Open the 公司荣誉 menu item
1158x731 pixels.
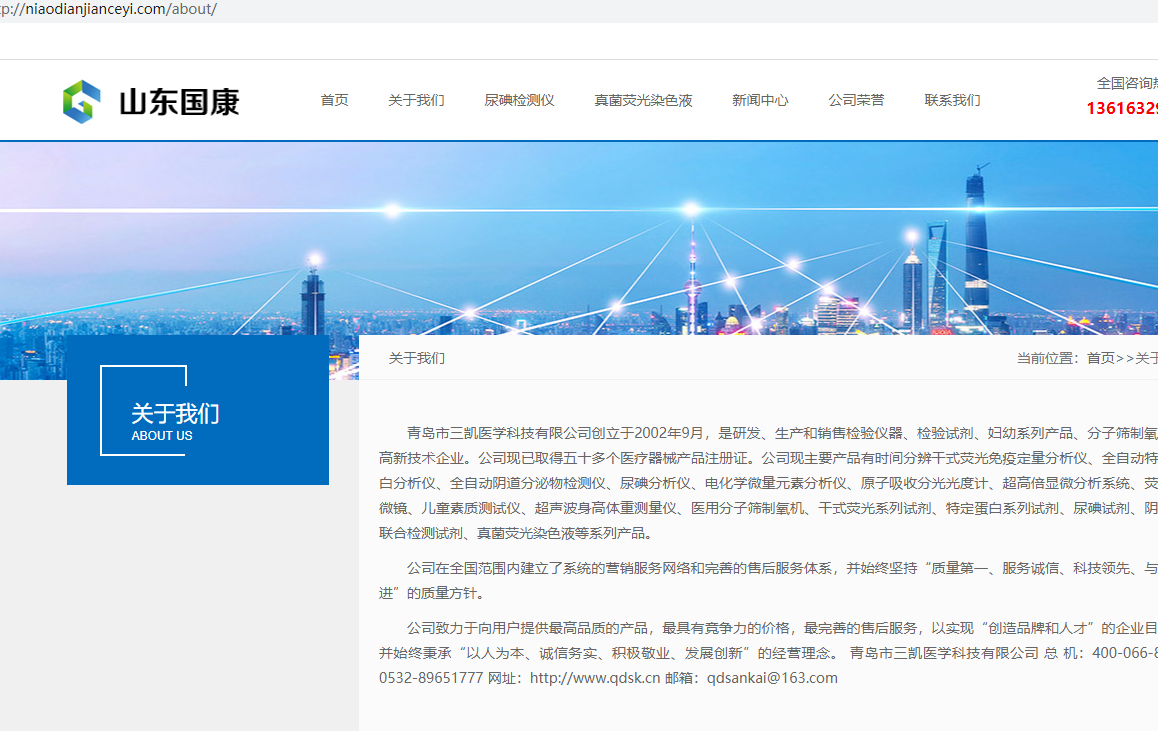click(856, 100)
